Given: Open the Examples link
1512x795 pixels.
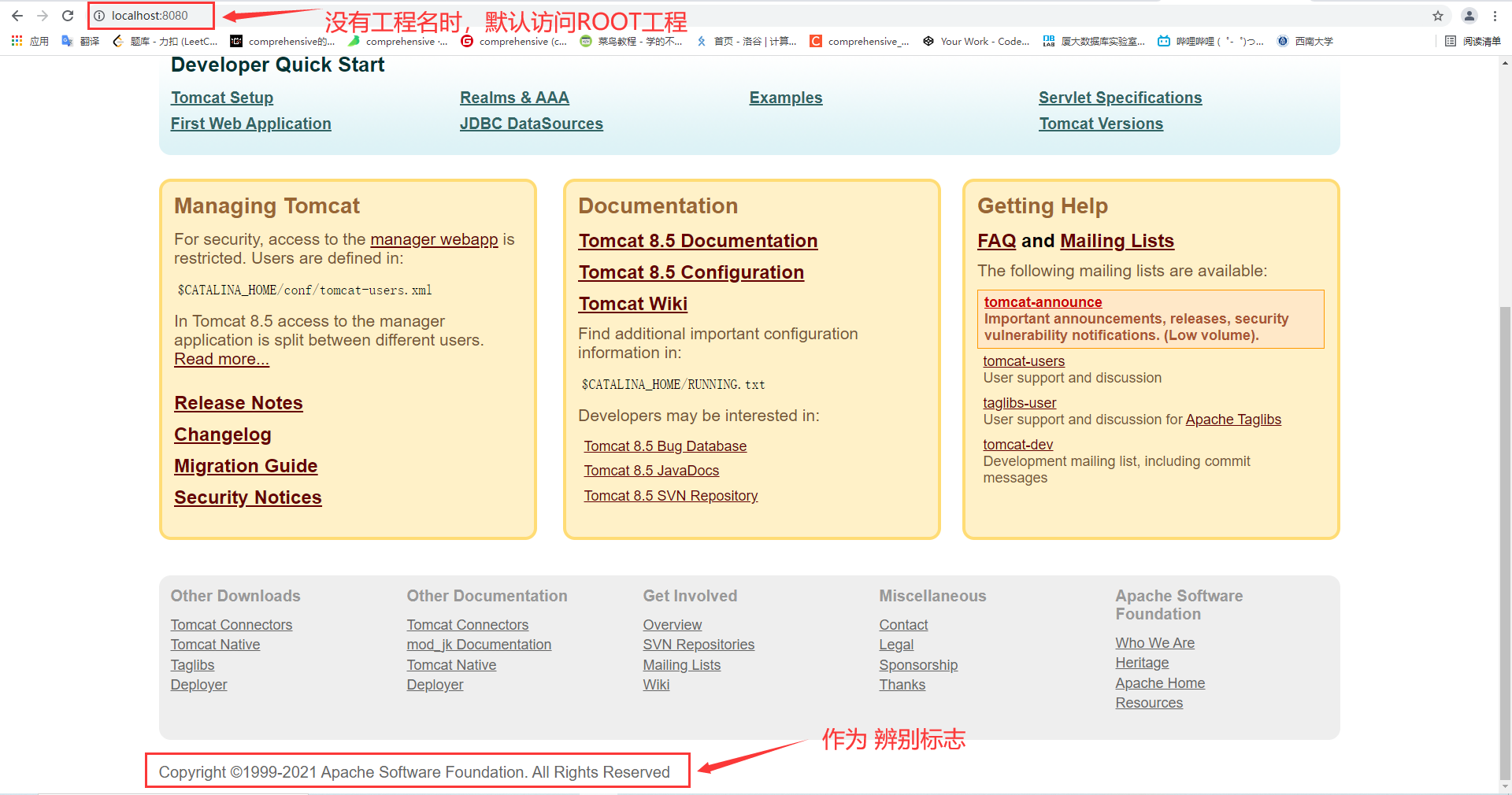Looking at the screenshot, I should point(786,98).
